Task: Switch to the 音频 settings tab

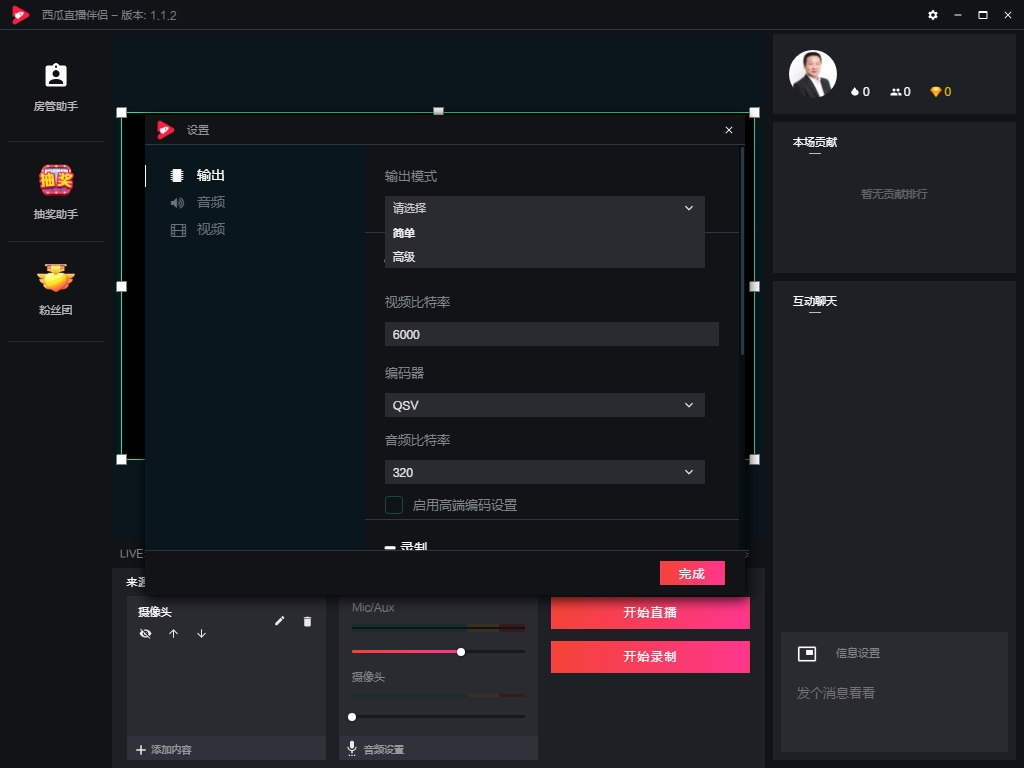Action: (x=212, y=201)
